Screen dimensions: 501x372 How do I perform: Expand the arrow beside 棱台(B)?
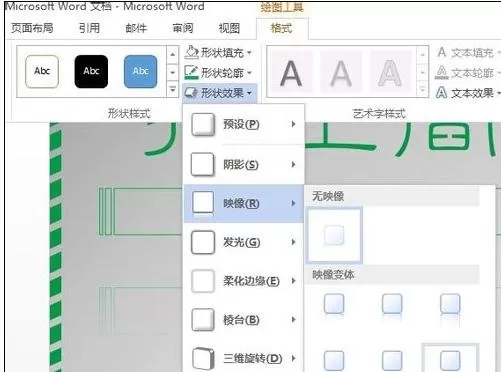point(293,320)
